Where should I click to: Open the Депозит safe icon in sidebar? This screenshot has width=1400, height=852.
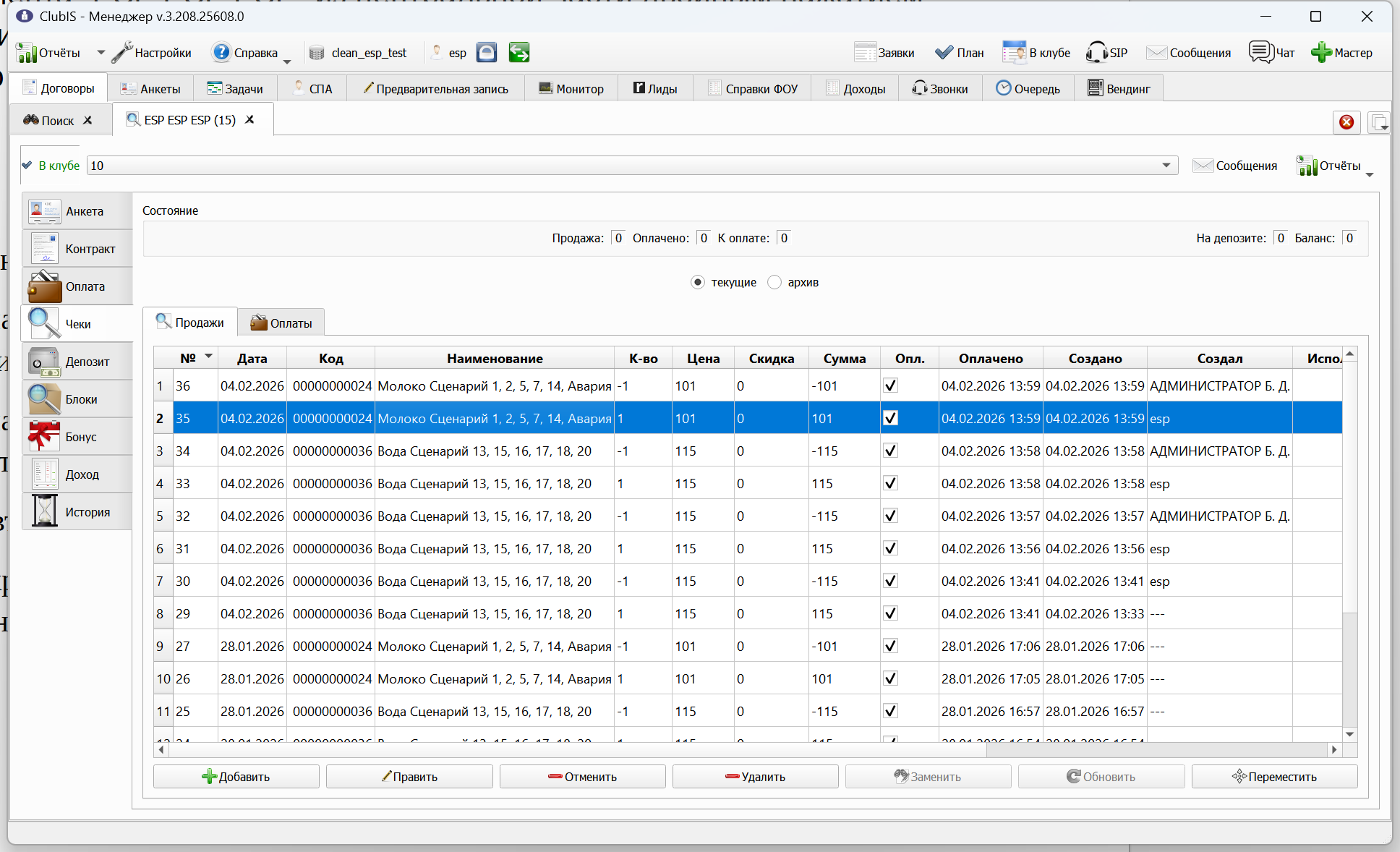point(44,362)
